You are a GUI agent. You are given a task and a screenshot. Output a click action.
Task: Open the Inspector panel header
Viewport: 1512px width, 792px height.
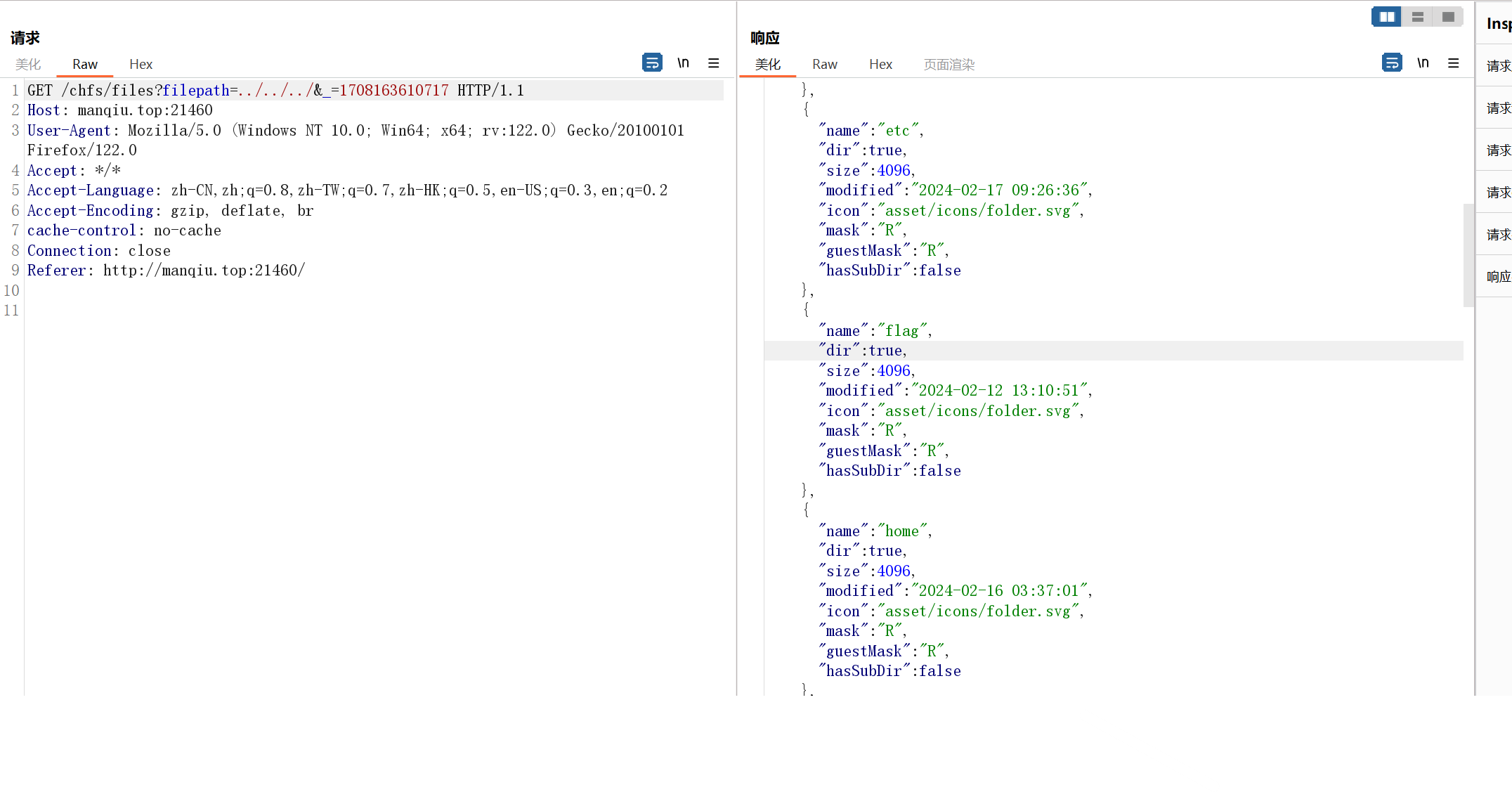coord(1499,24)
